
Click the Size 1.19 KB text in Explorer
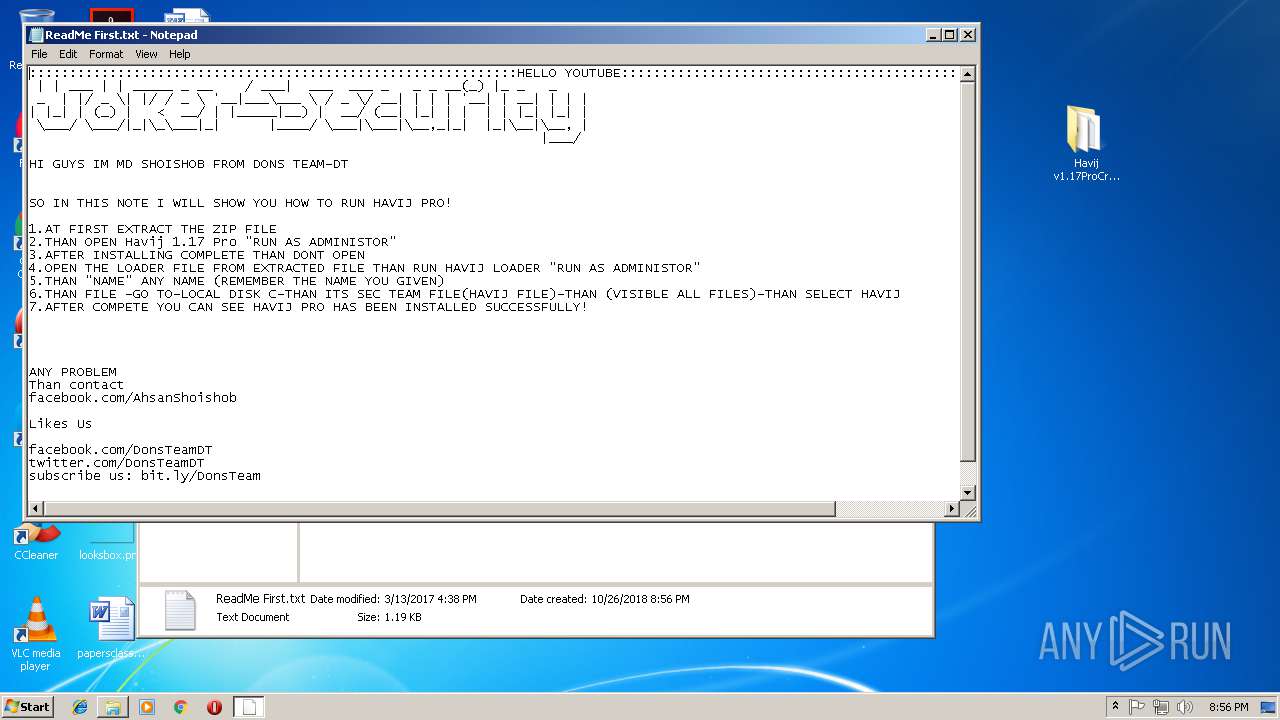[389, 617]
